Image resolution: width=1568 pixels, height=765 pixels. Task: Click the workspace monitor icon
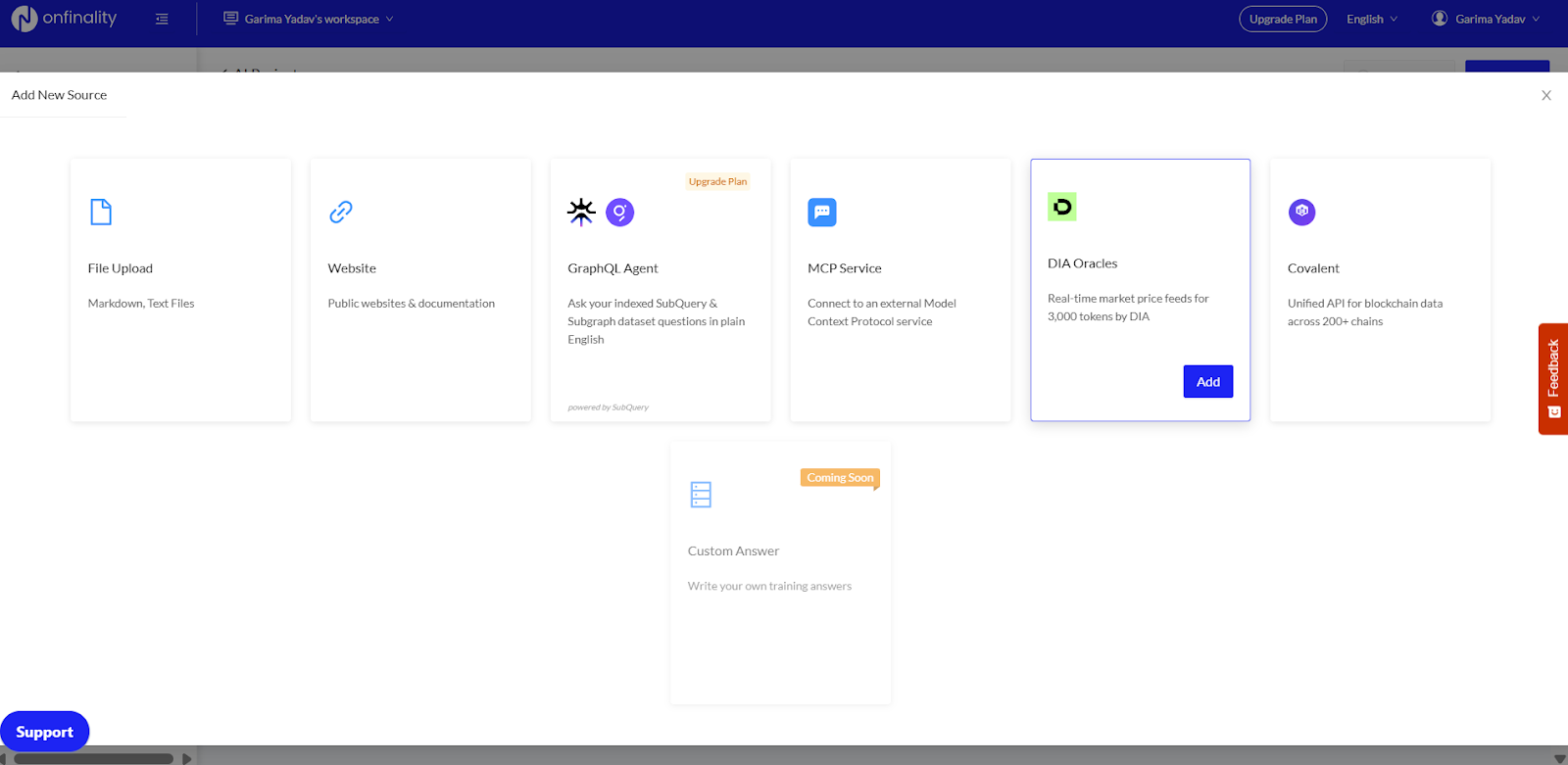click(x=230, y=19)
